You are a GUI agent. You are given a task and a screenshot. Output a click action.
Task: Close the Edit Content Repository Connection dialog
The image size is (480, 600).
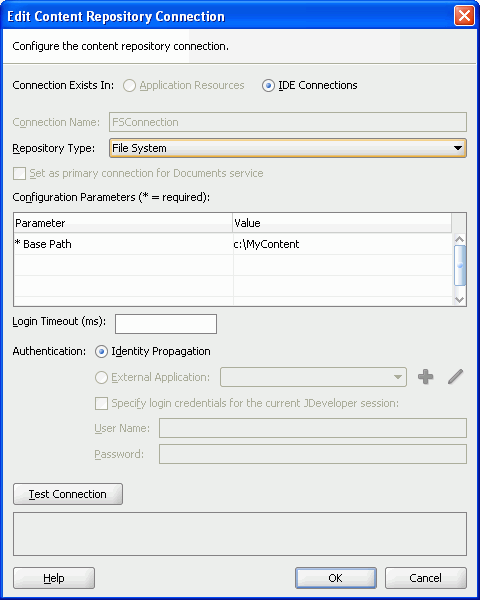(464, 16)
